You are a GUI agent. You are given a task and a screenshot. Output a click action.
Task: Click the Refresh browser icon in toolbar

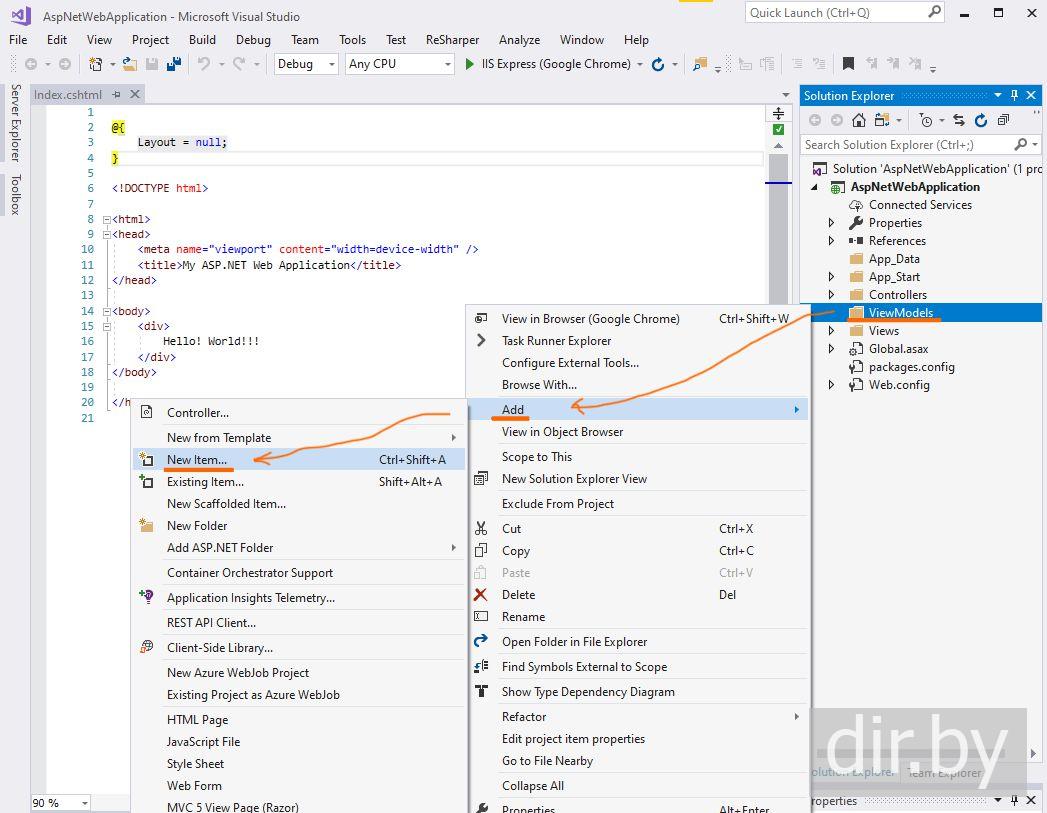(x=657, y=64)
